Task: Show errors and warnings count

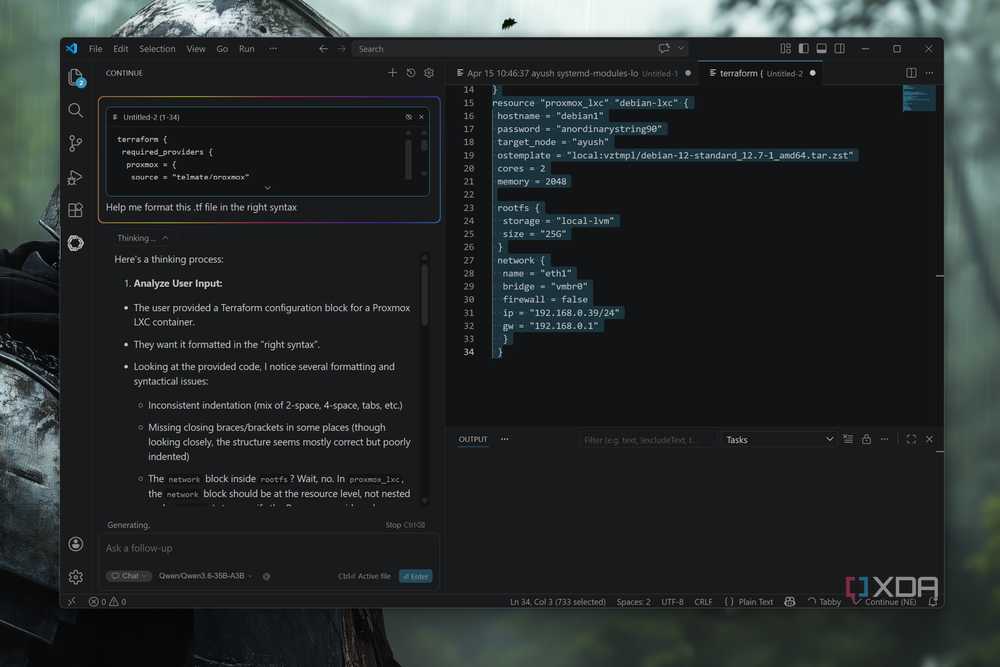Action: click(107, 601)
